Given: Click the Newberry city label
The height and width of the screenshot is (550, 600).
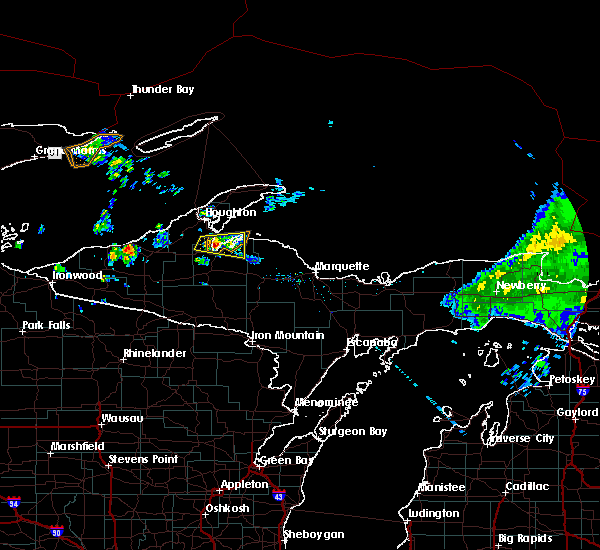Looking at the screenshot, I should click(521, 286).
